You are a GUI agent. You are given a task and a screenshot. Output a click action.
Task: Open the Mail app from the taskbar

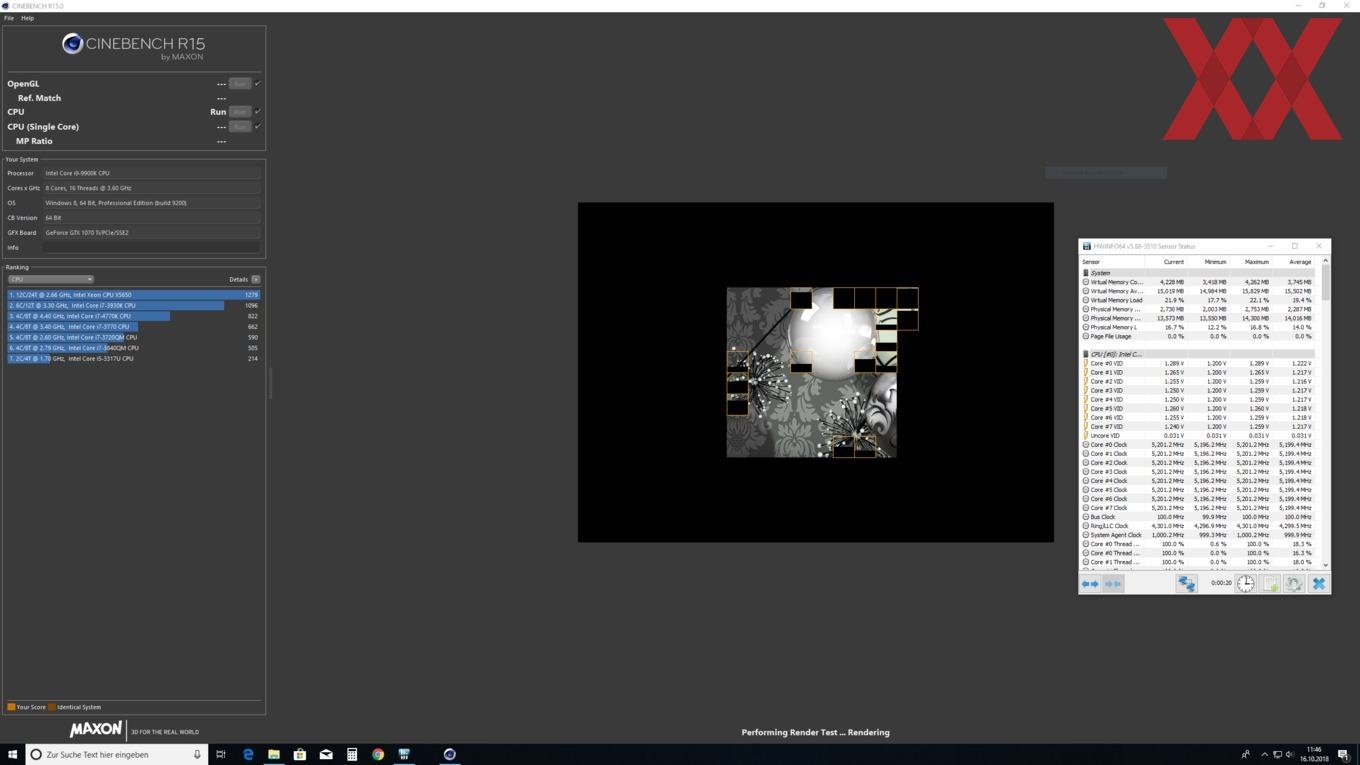(326, 754)
